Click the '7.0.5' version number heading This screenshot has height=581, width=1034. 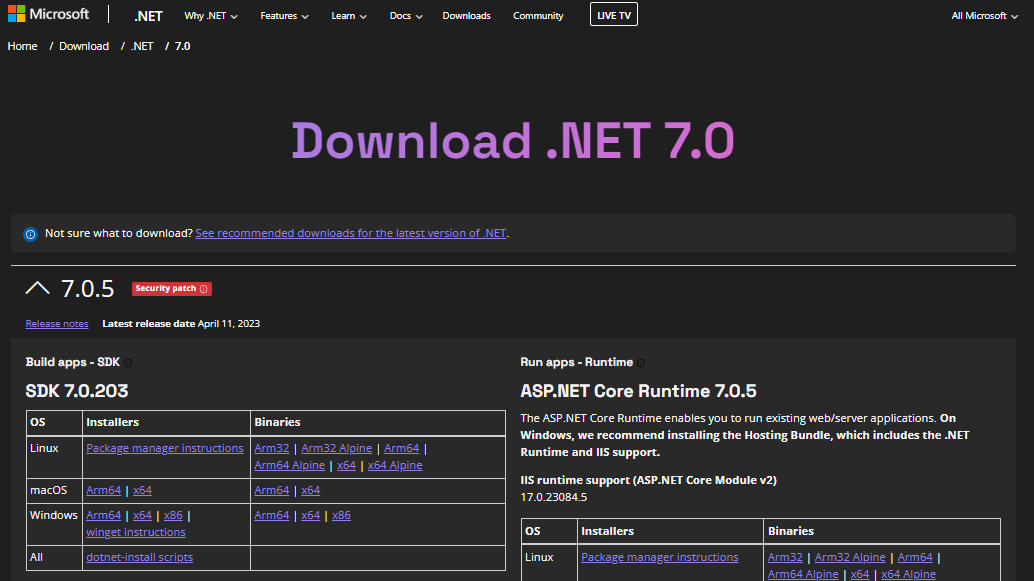[88, 289]
